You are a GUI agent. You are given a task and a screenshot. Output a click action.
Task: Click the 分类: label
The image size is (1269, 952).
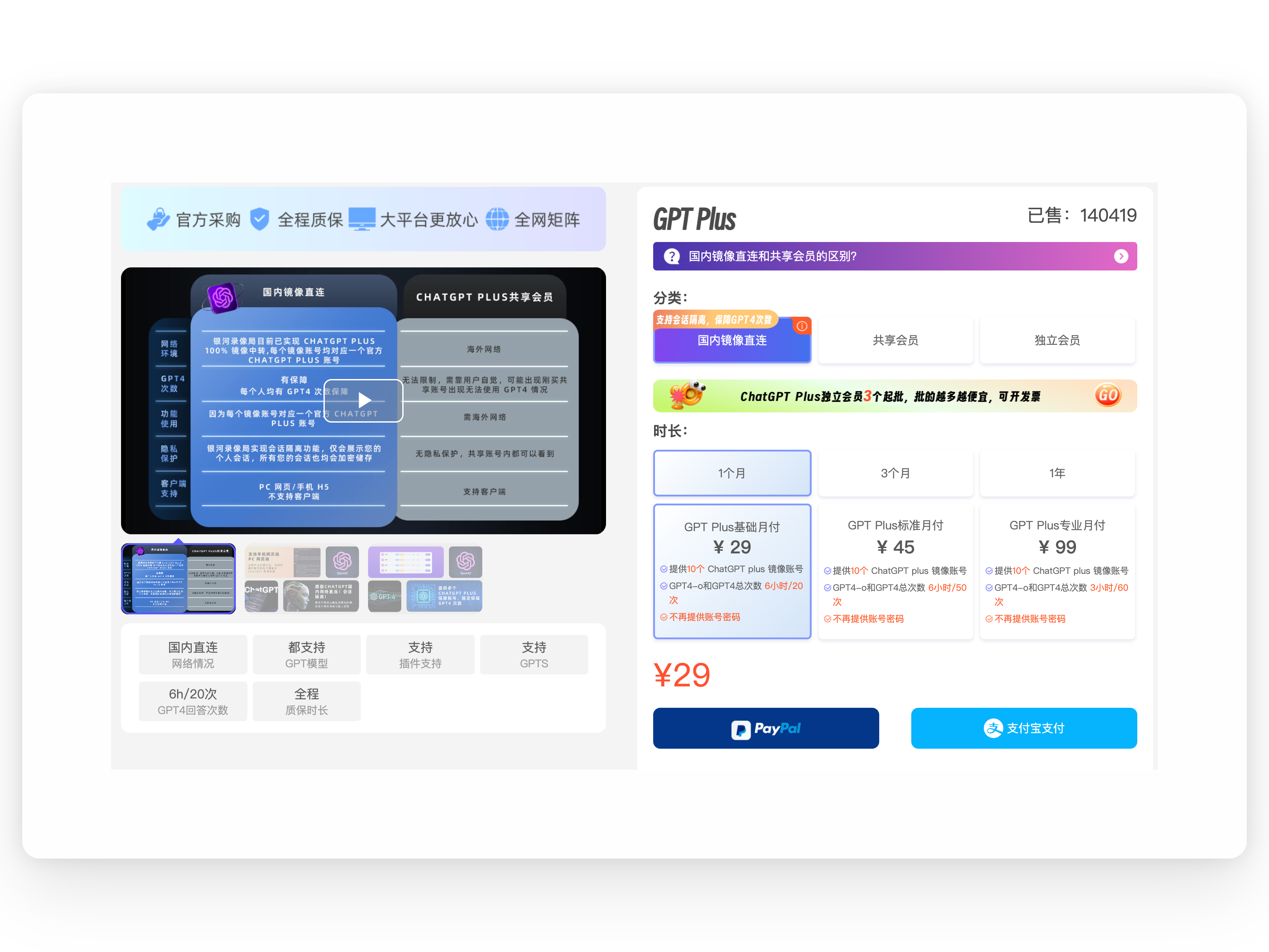coord(671,298)
